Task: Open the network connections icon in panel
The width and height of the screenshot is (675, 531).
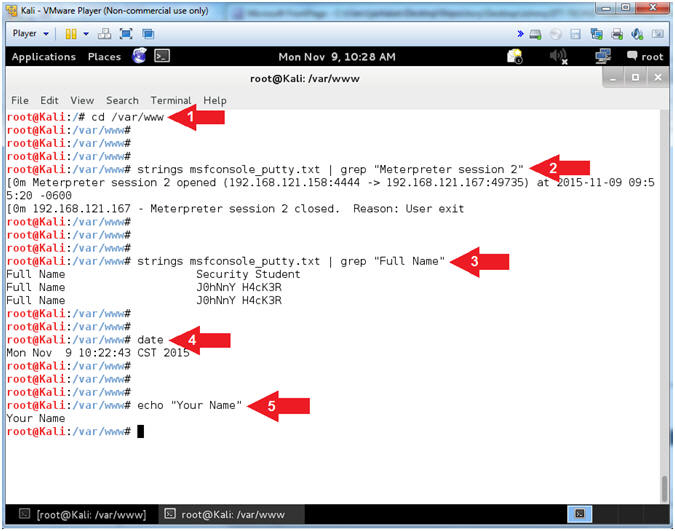Action: pyautogui.click(x=603, y=56)
